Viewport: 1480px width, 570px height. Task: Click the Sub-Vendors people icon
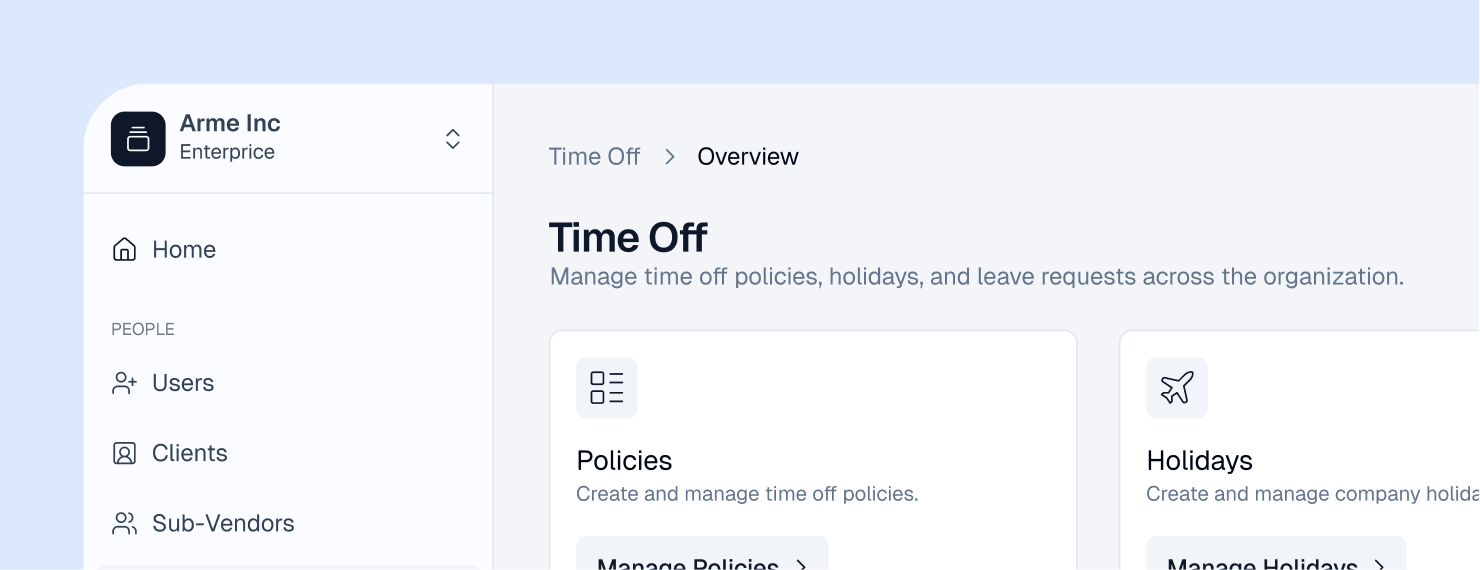pos(124,523)
